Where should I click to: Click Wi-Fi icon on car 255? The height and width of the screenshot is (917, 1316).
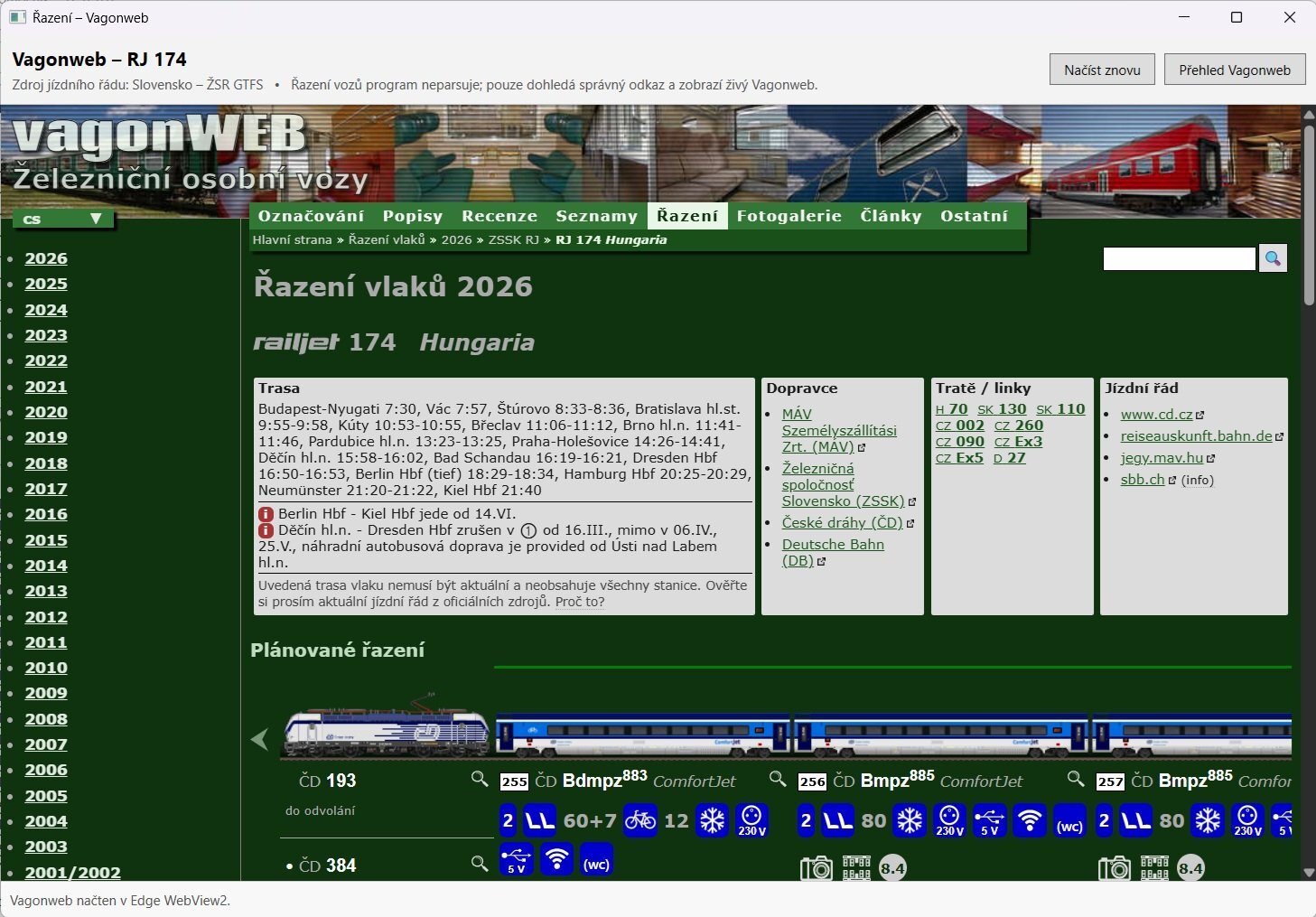click(557, 860)
